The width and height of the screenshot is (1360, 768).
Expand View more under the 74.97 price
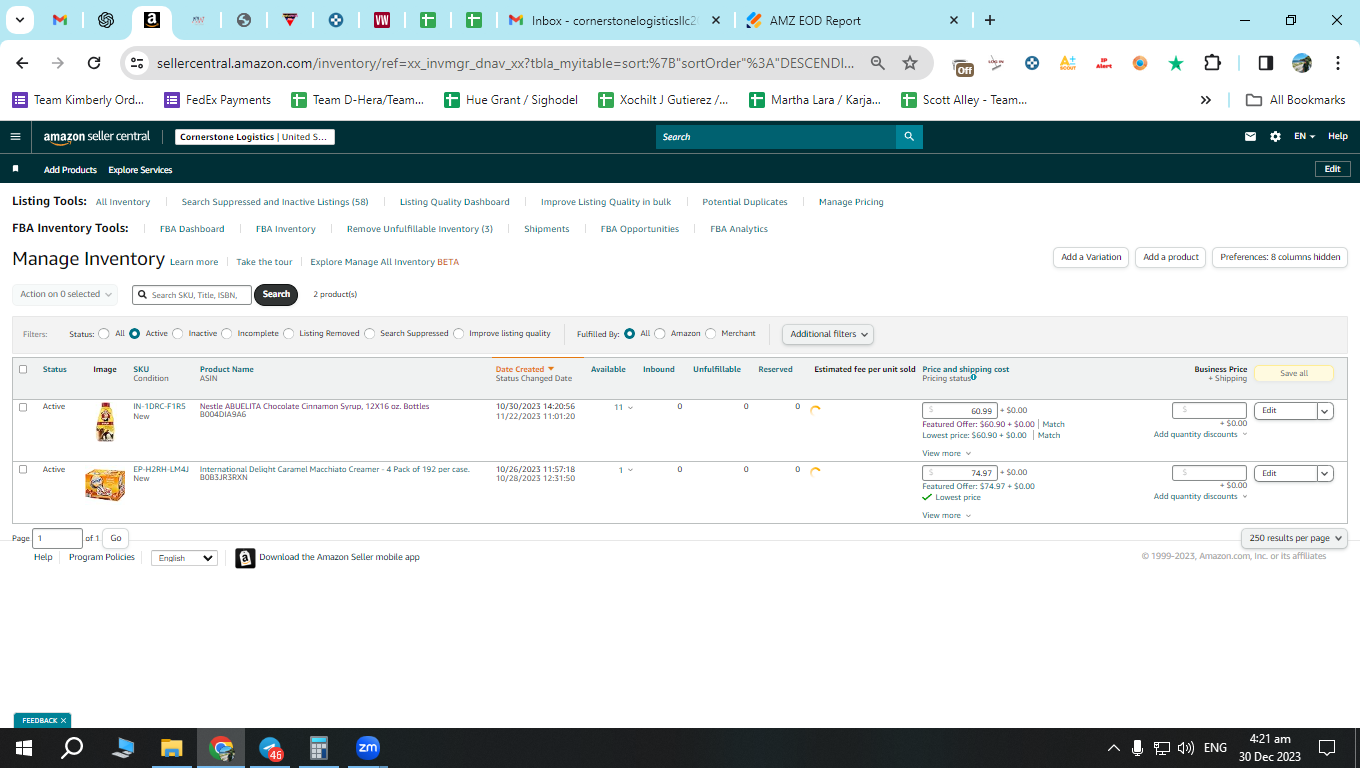(x=946, y=515)
